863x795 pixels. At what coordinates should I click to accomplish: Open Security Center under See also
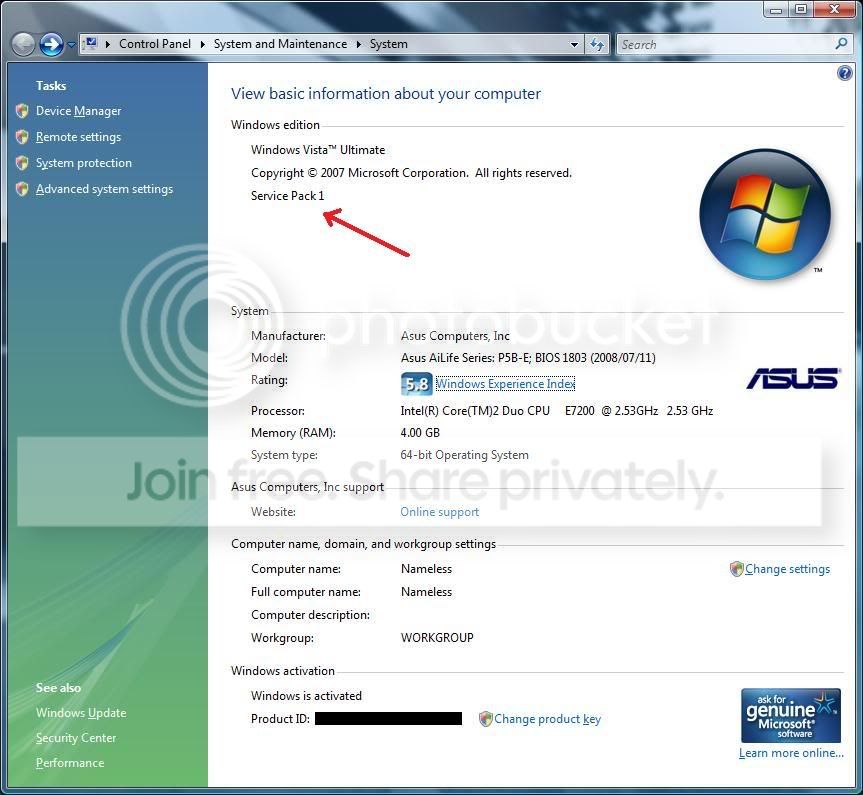tap(76, 738)
